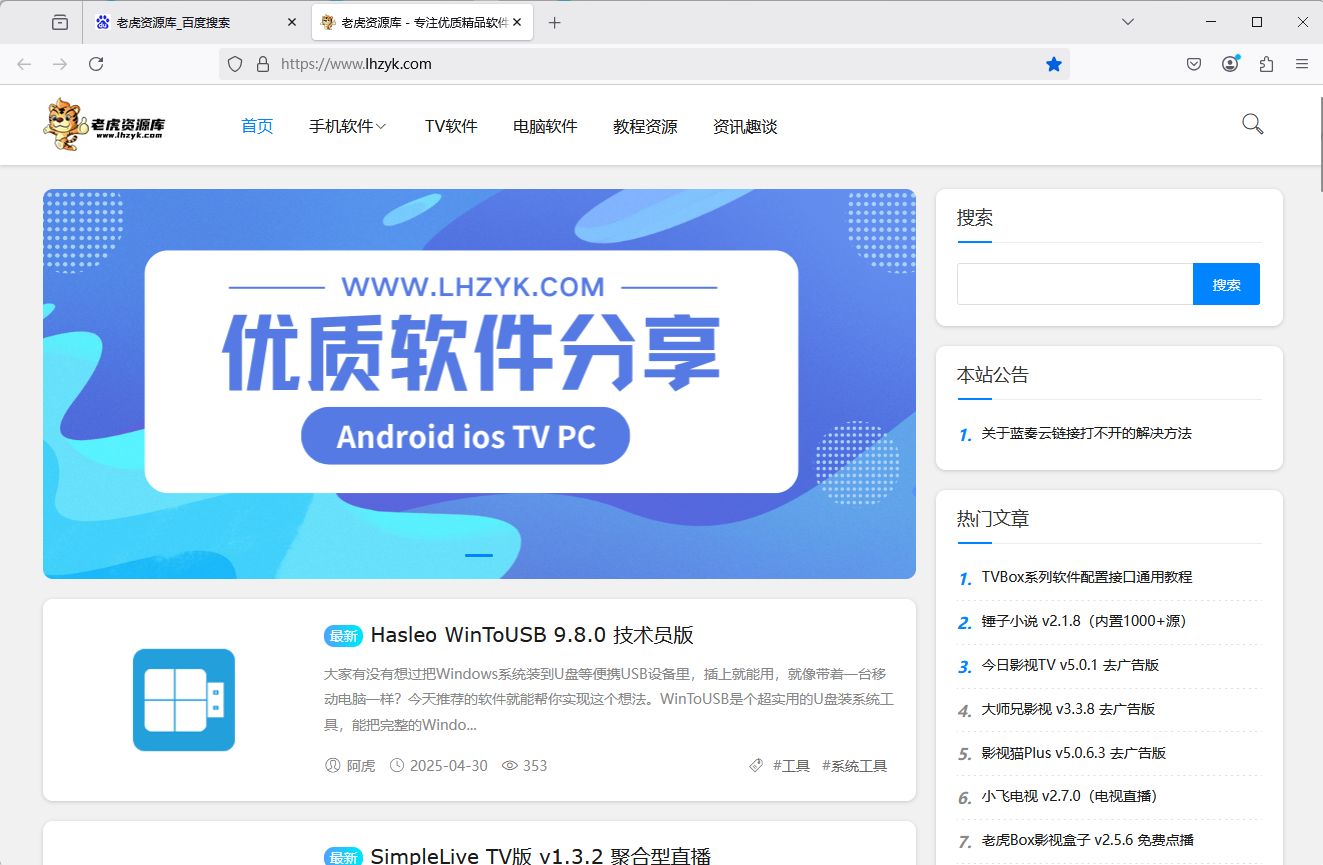Go forward with the forward arrow
The image size is (1323, 865).
click(60, 64)
